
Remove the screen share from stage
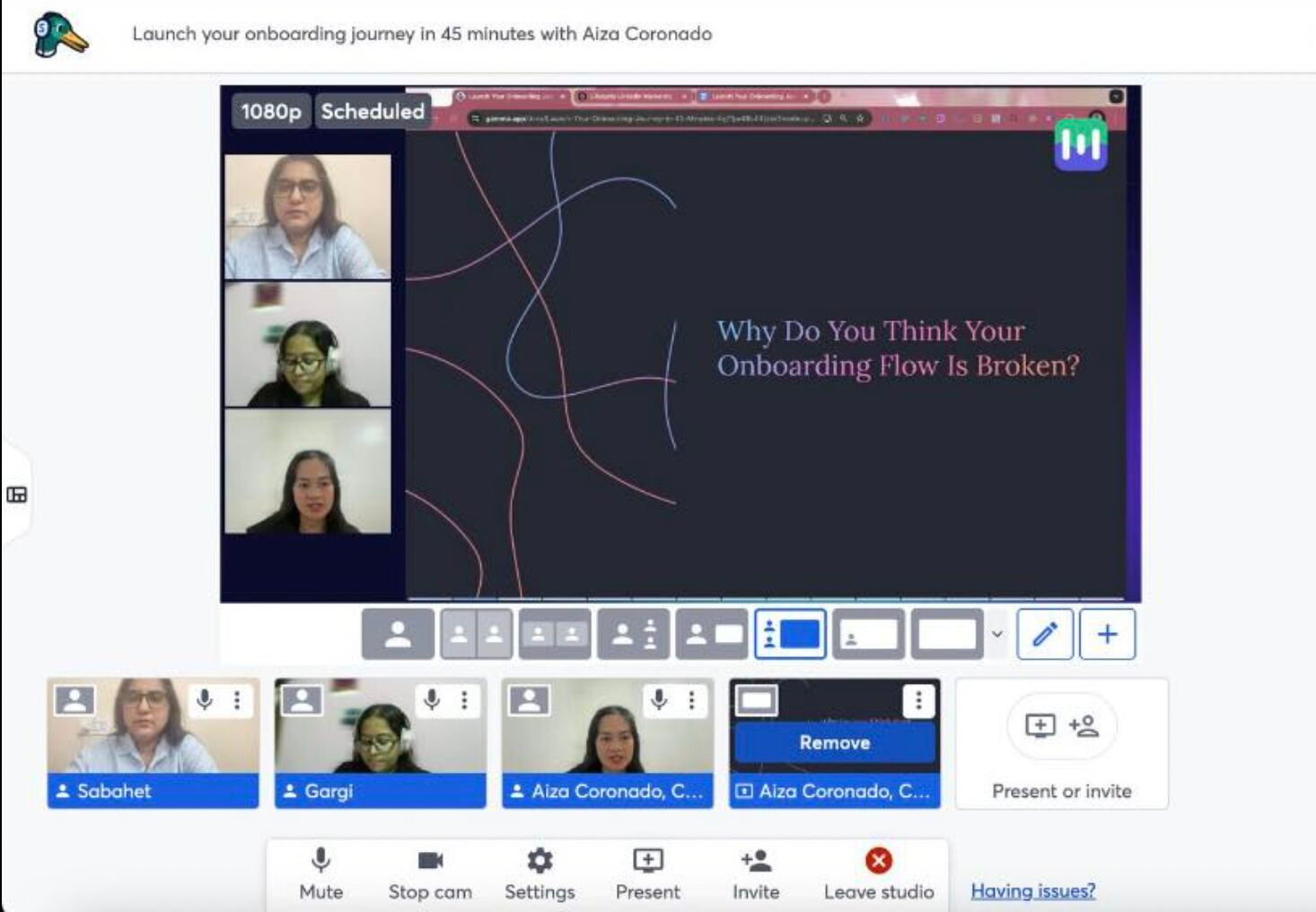(x=835, y=742)
